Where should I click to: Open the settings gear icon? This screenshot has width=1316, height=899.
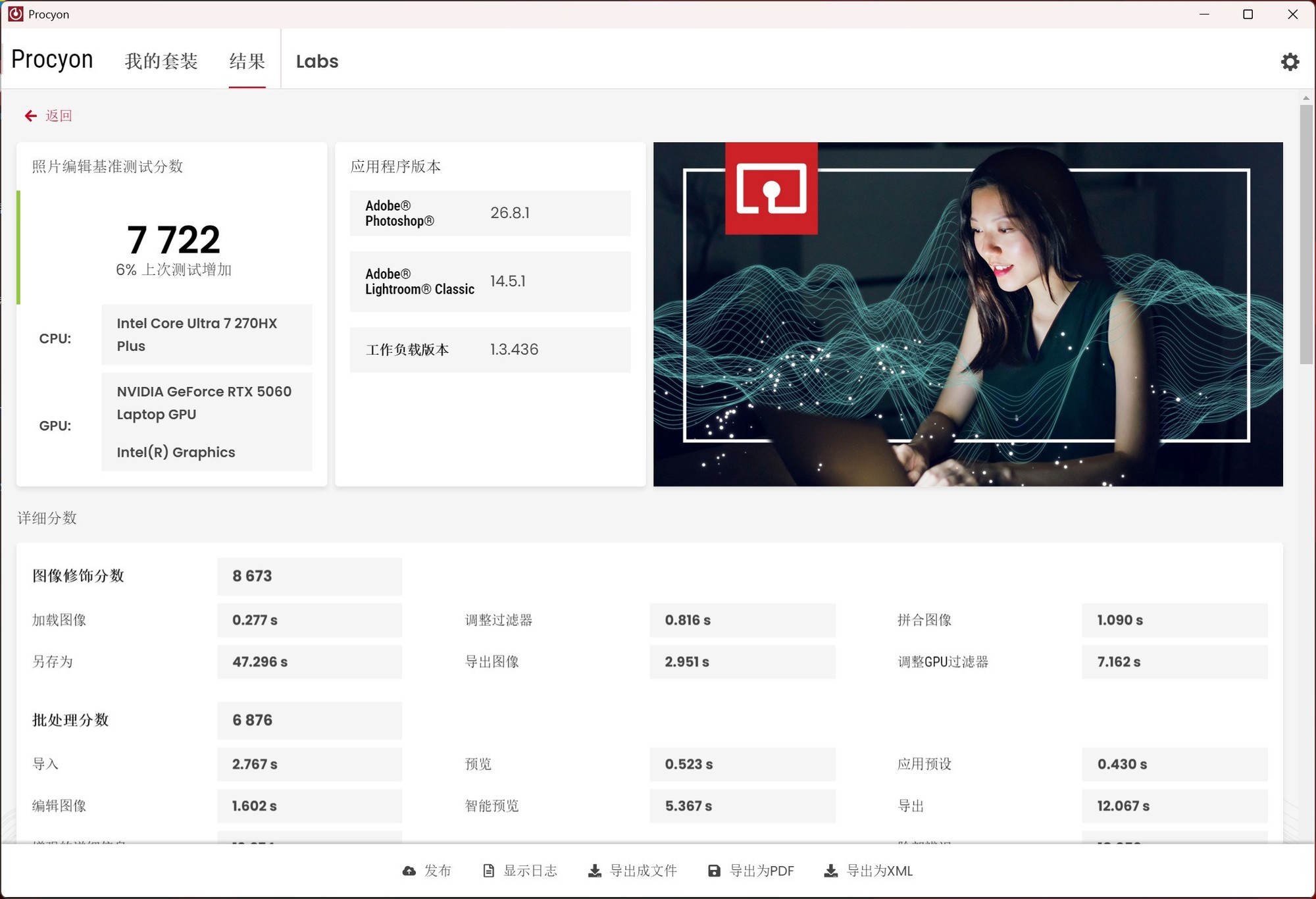point(1290,62)
